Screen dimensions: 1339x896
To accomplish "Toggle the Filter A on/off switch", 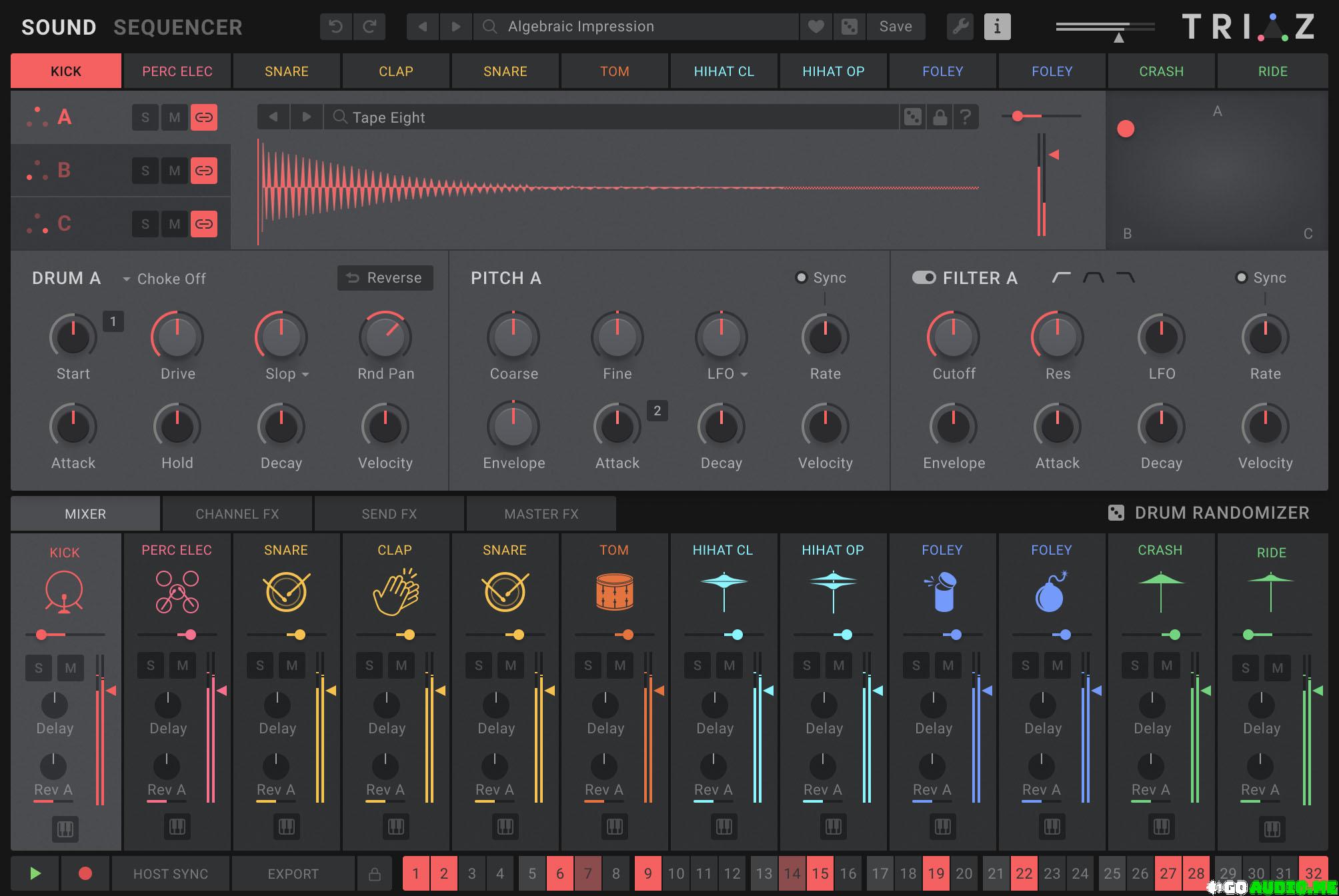I will 924,277.
